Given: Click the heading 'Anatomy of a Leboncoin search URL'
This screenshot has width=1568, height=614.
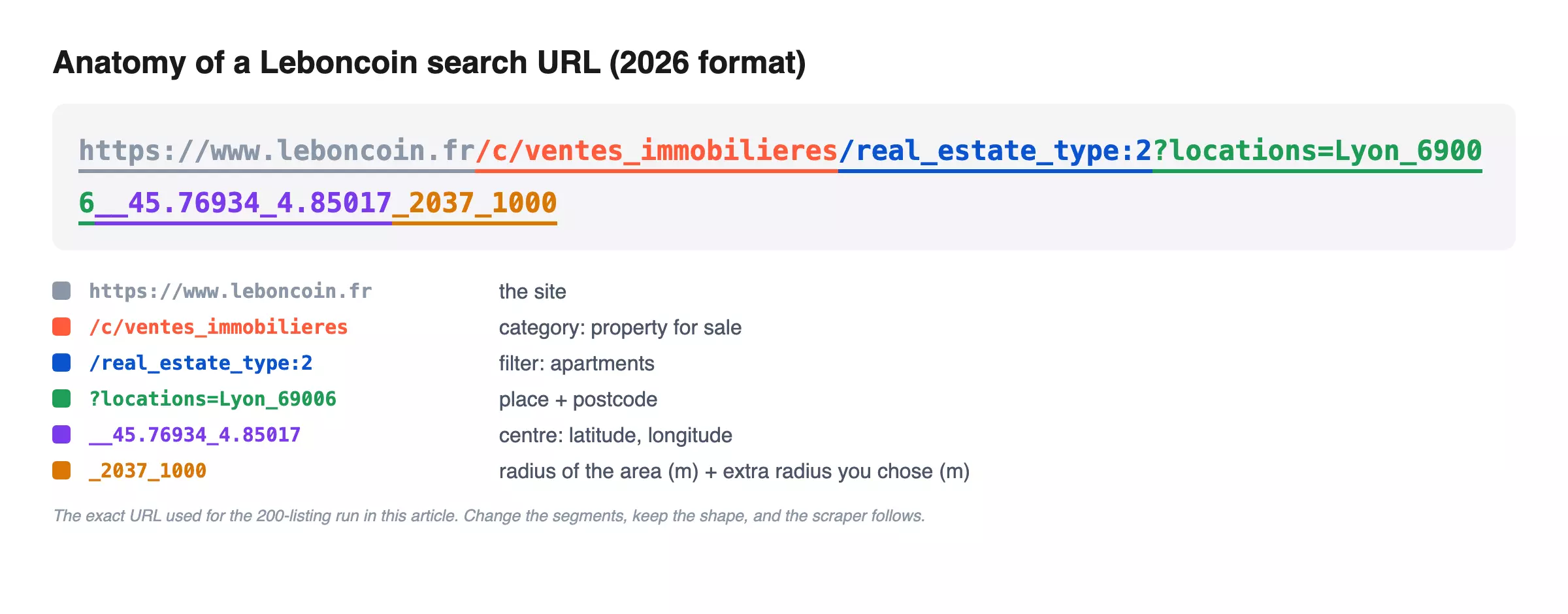Looking at the screenshot, I should 326,63.
